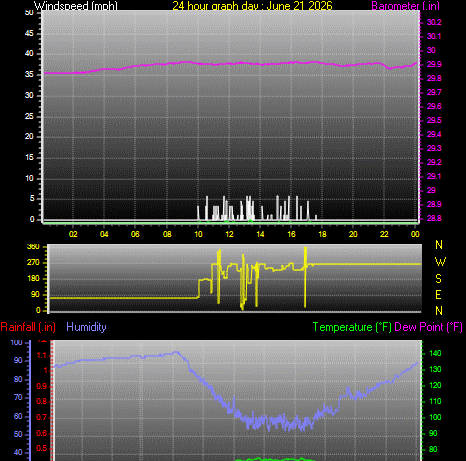Click the 120 value on temperature axis
466x461 pixels.
pyautogui.click(x=435, y=385)
